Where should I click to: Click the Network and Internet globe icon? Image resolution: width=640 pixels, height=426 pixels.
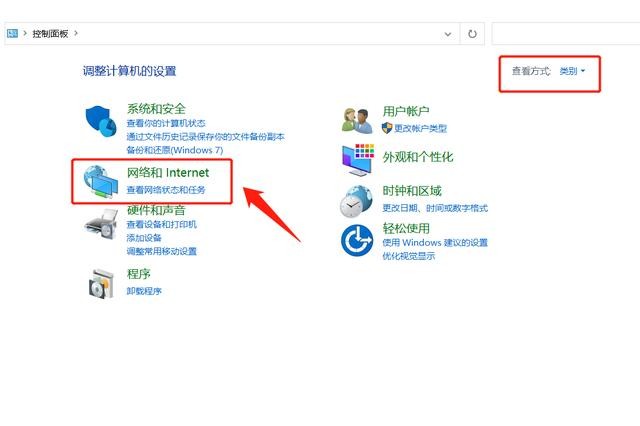click(x=101, y=182)
